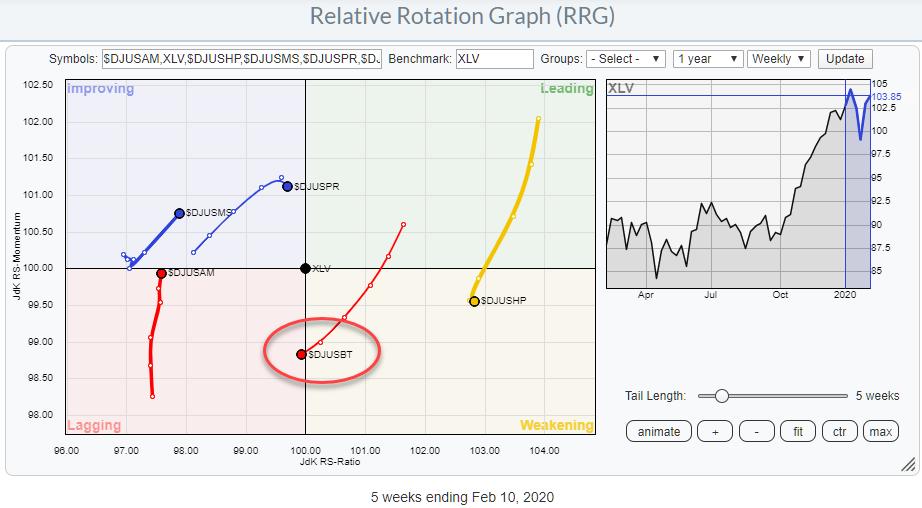Expand the 1 year period dropdown
The image size is (922, 508).
tap(708, 59)
